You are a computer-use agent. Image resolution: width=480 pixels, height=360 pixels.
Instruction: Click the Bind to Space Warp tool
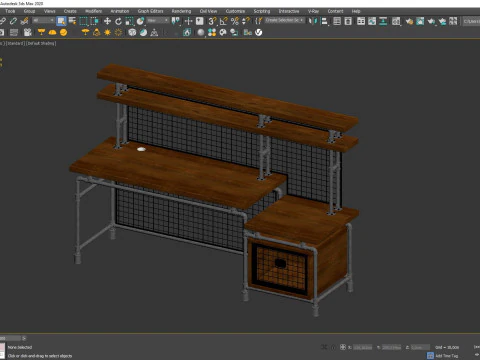pyautogui.click(x=24, y=21)
